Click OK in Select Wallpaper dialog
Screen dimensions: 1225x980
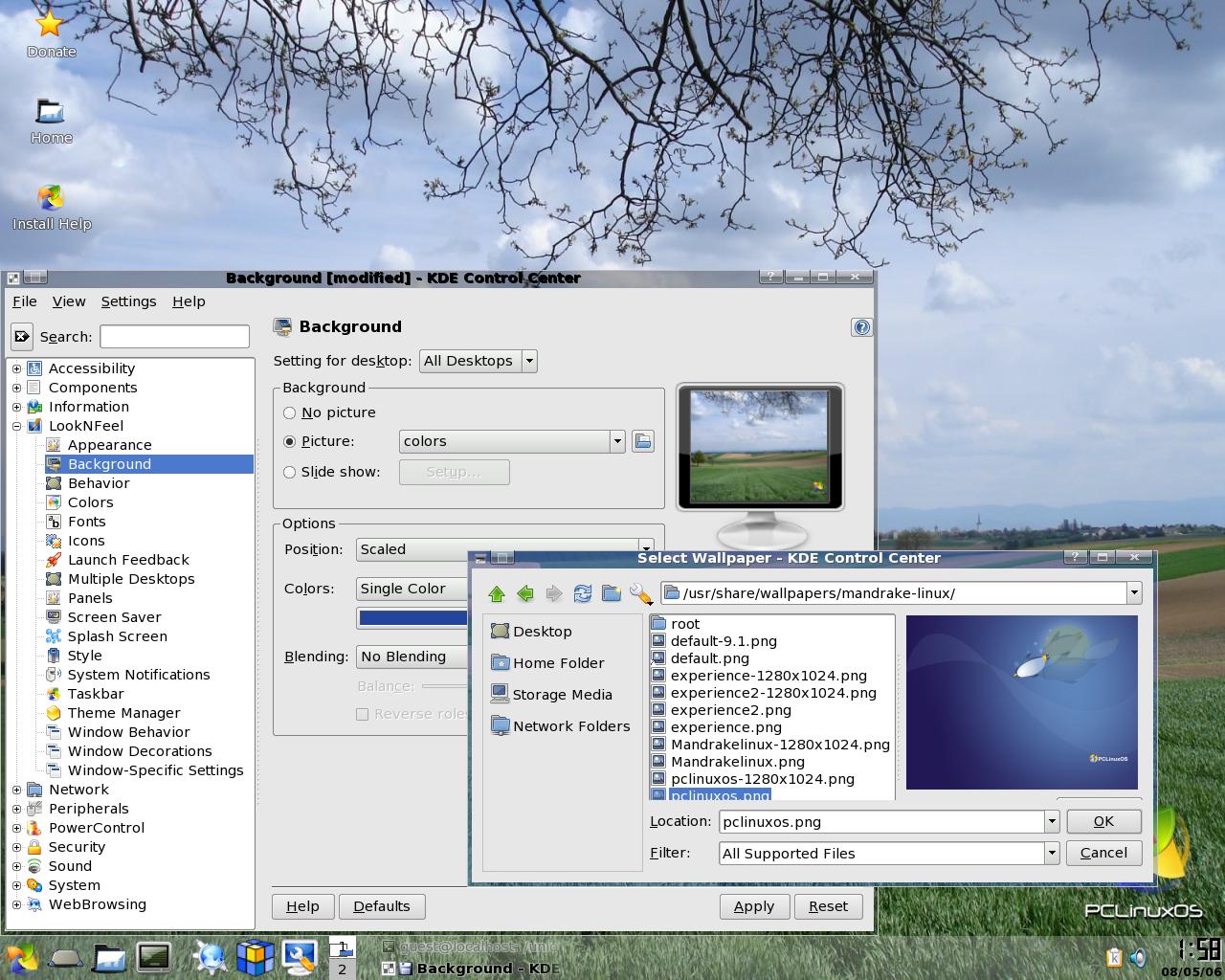1103,821
